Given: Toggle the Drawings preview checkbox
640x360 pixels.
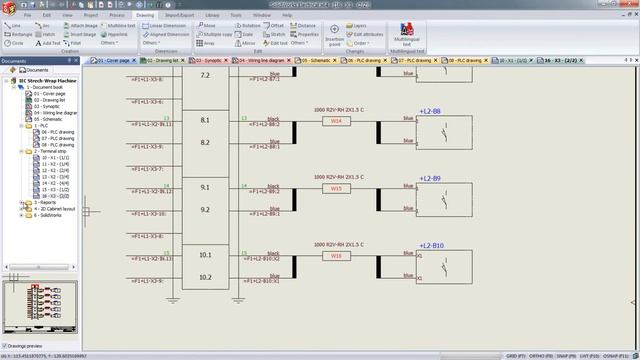Looking at the screenshot, I should click(x=4, y=346).
